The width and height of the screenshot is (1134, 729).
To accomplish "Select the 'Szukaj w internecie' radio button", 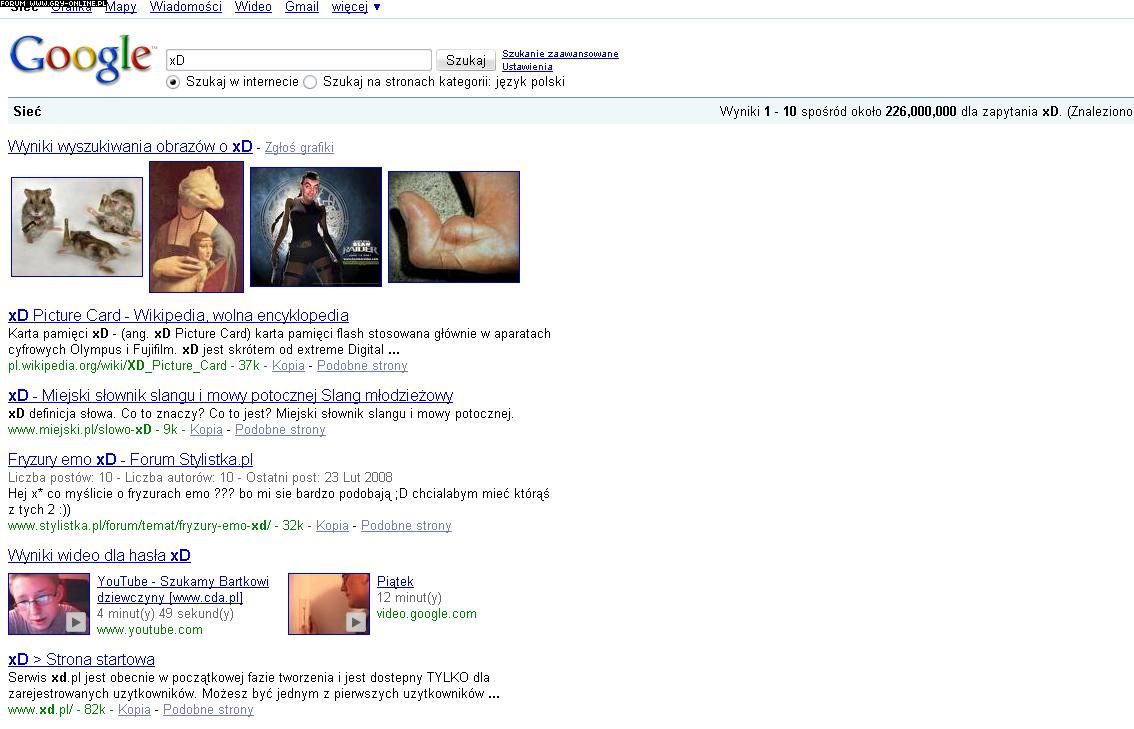I will point(173,82).
